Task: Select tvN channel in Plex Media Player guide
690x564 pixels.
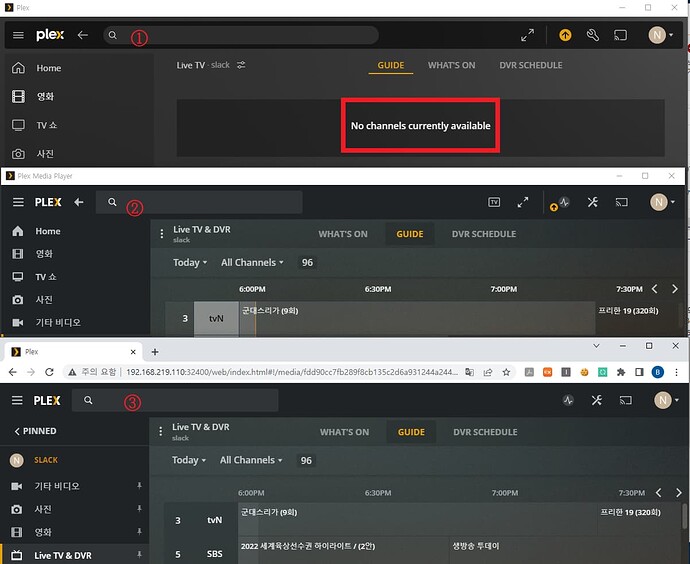Action: [x=216, y=319]
